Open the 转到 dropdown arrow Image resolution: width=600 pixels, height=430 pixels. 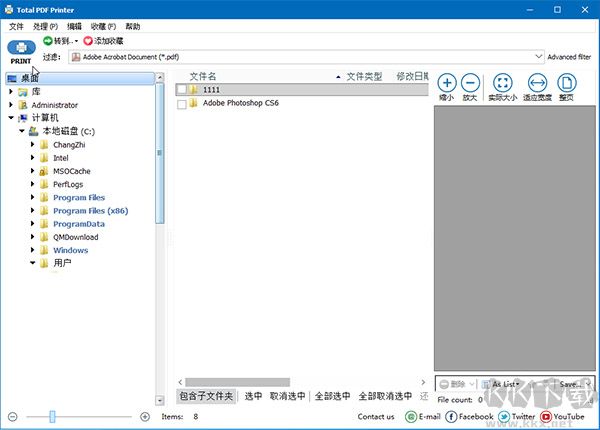point(76,41)
